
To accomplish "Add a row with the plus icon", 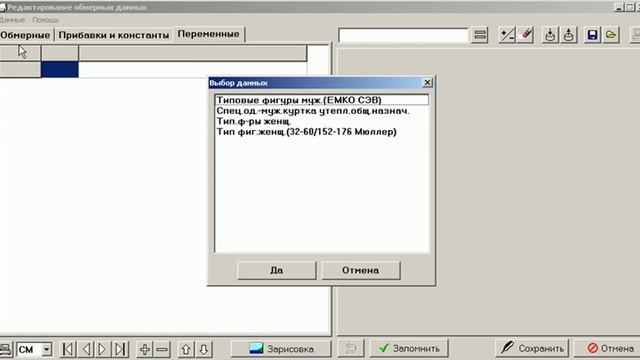I will click(144, 349).
